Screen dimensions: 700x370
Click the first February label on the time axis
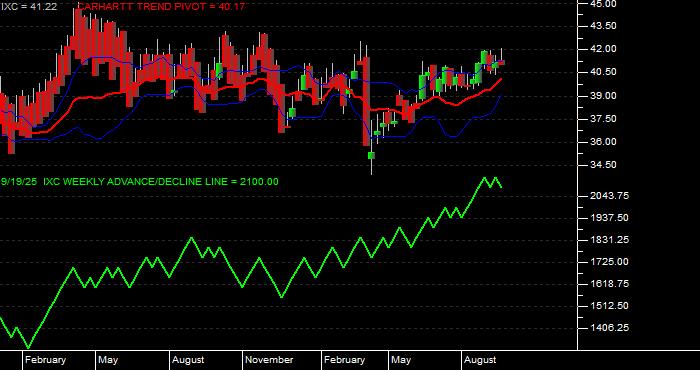click(45, 360)
